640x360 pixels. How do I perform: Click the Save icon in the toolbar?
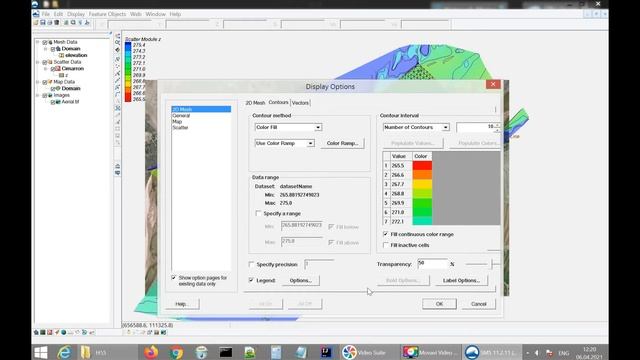[42, 23]
